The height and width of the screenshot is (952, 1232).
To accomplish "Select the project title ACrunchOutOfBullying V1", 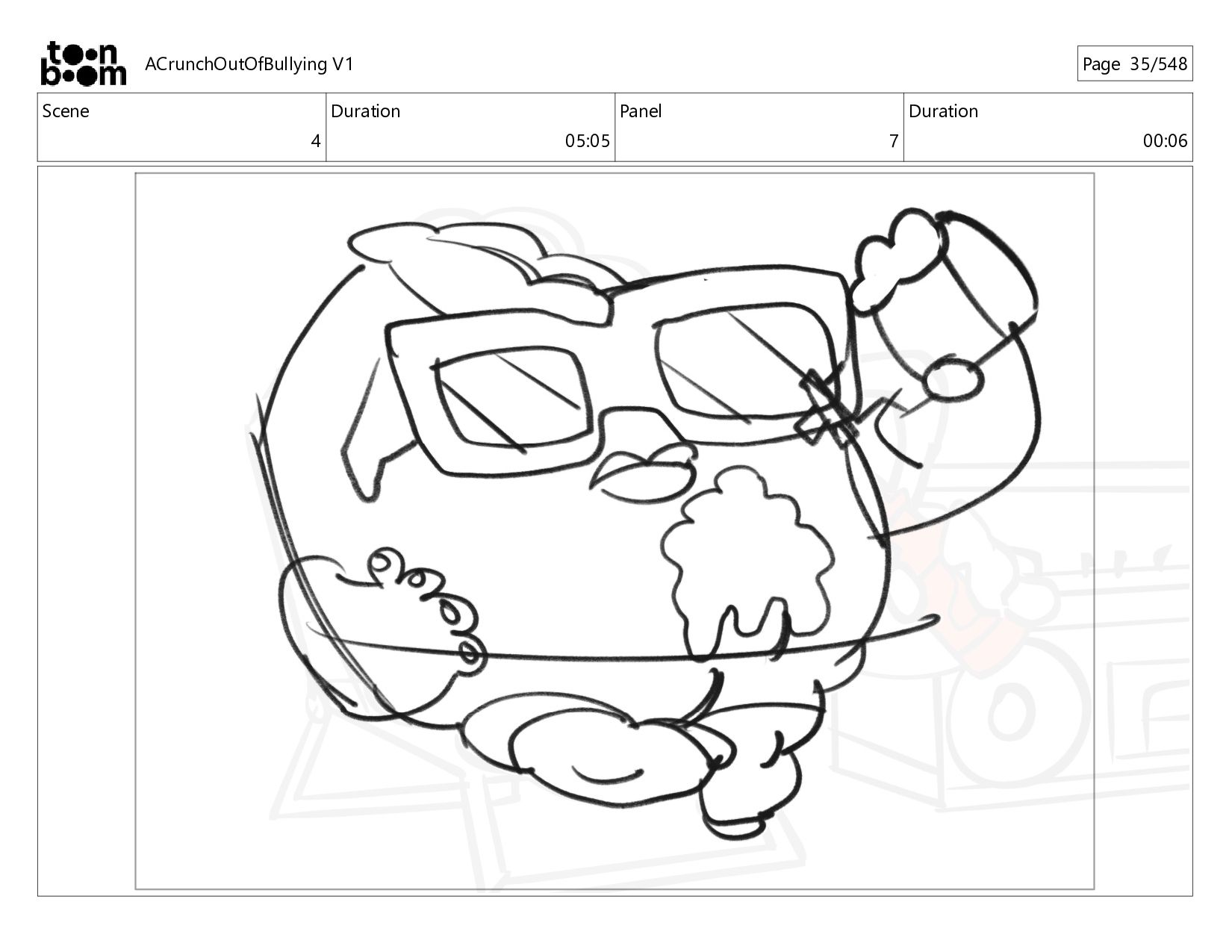I will coord(249,64).
